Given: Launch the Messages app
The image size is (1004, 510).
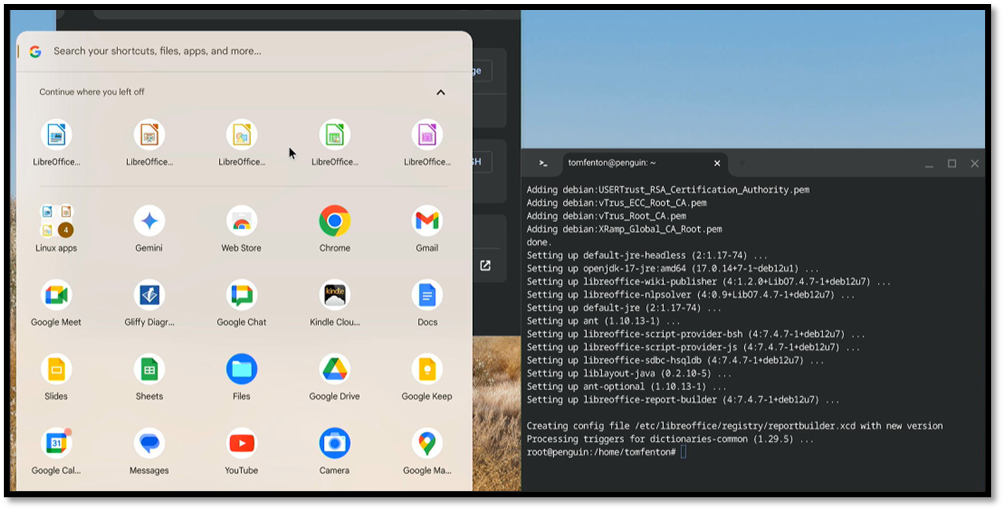Looking at the screenshot, I should pyautogui.click(x=149, y=443).
